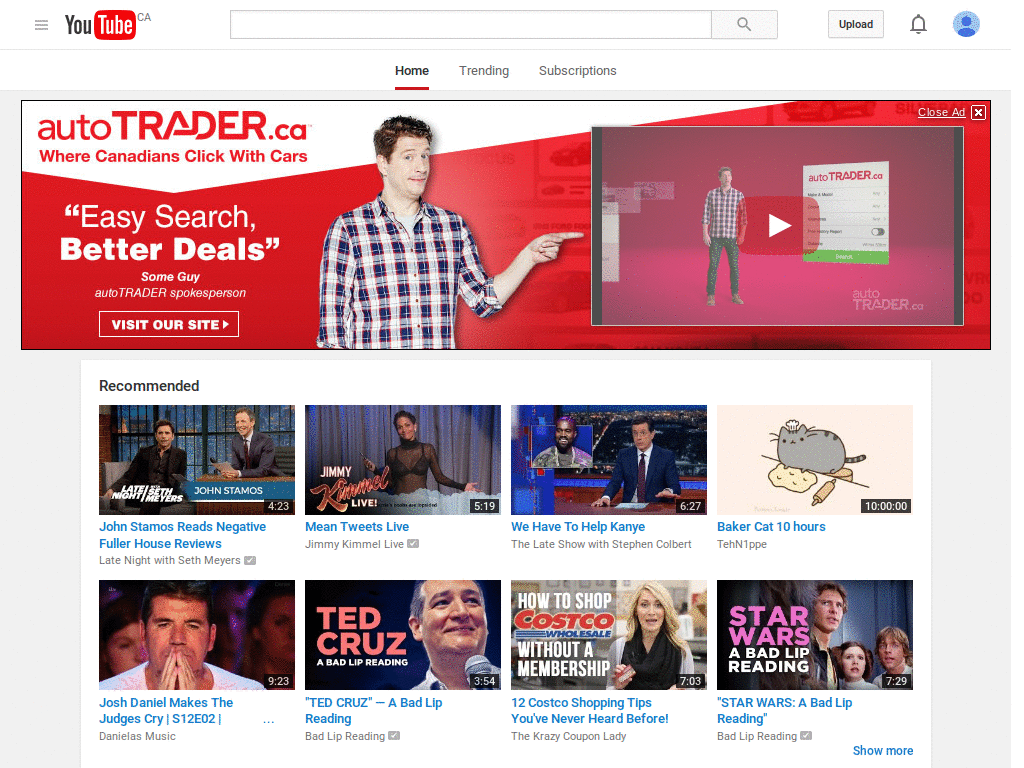1024x768 pixels.
Task: Open Josh Daniel video thumbnail
Action: coord(197,635)
